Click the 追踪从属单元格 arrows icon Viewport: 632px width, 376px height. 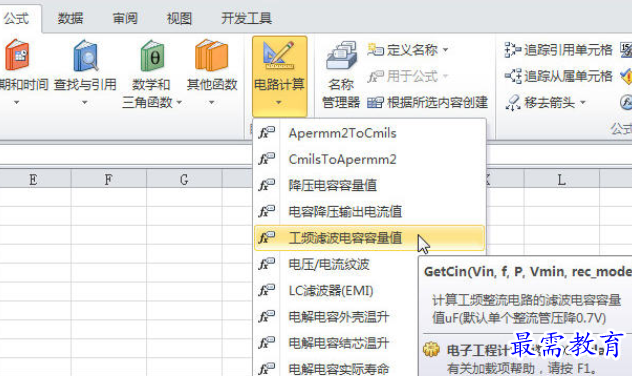click(513, 76)
